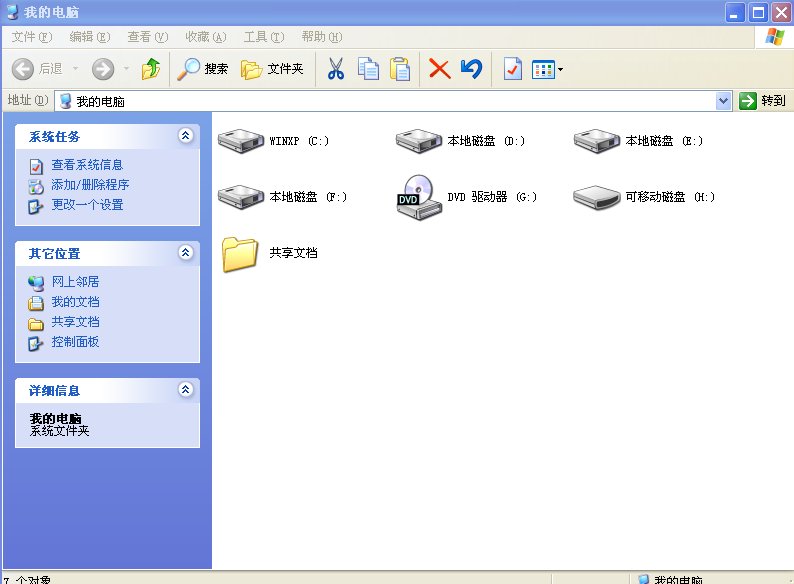This screenshot has height=584, width=794.
Task: Click the Properties checkmark sheet icon
Action: 512,69
